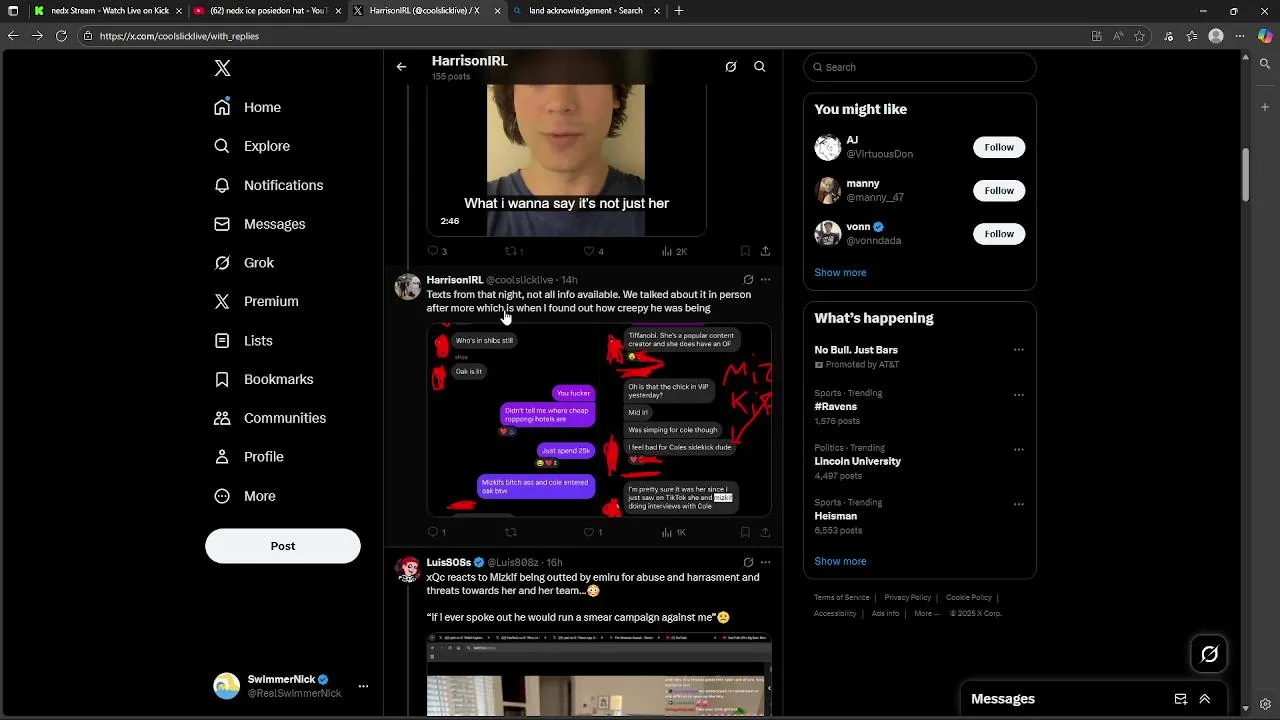Click the Communities icon in sidebar
1280x720 pixels.
click(x=222, y=418)
